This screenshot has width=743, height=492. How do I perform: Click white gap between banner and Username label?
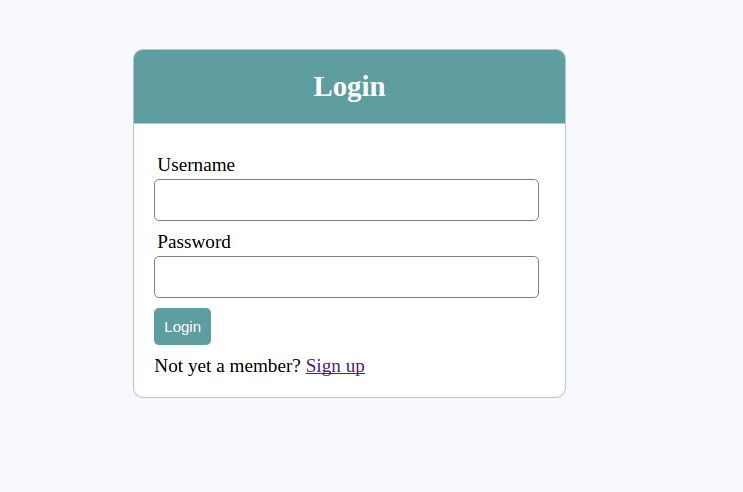(350, 139)
